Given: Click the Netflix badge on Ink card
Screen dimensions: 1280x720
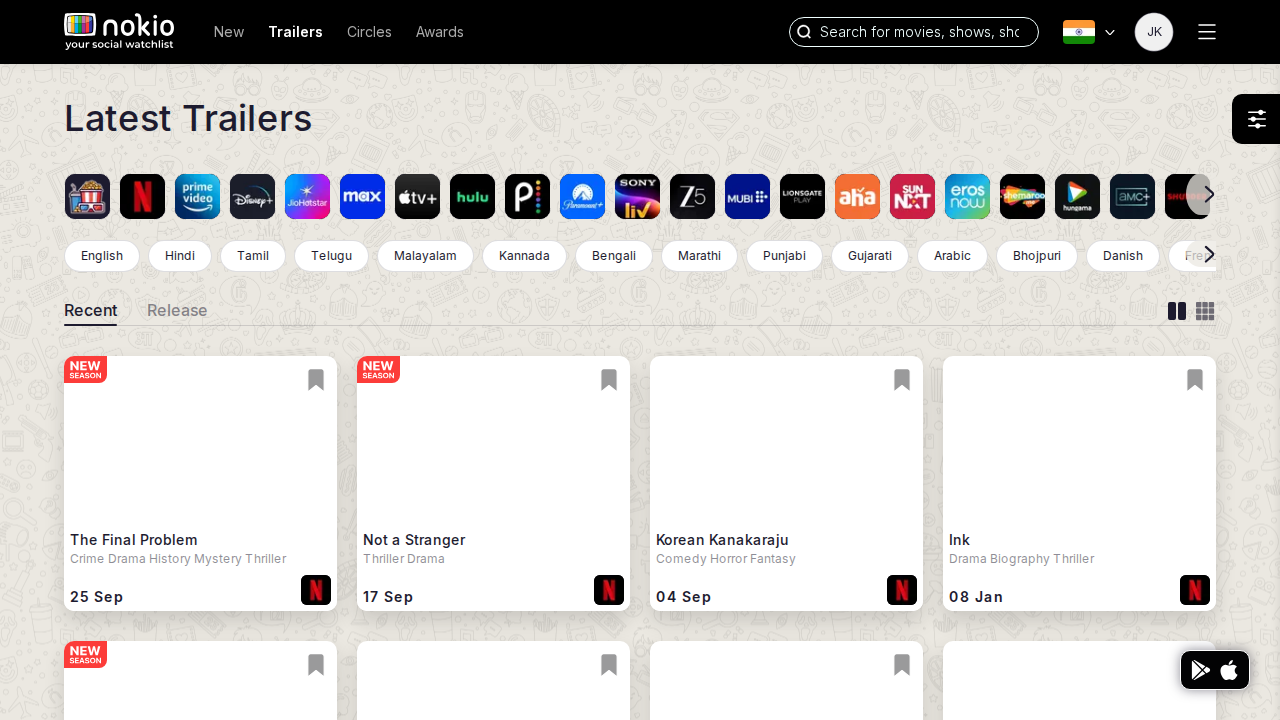Looking at the screenshot, I should coord(1195,590).
